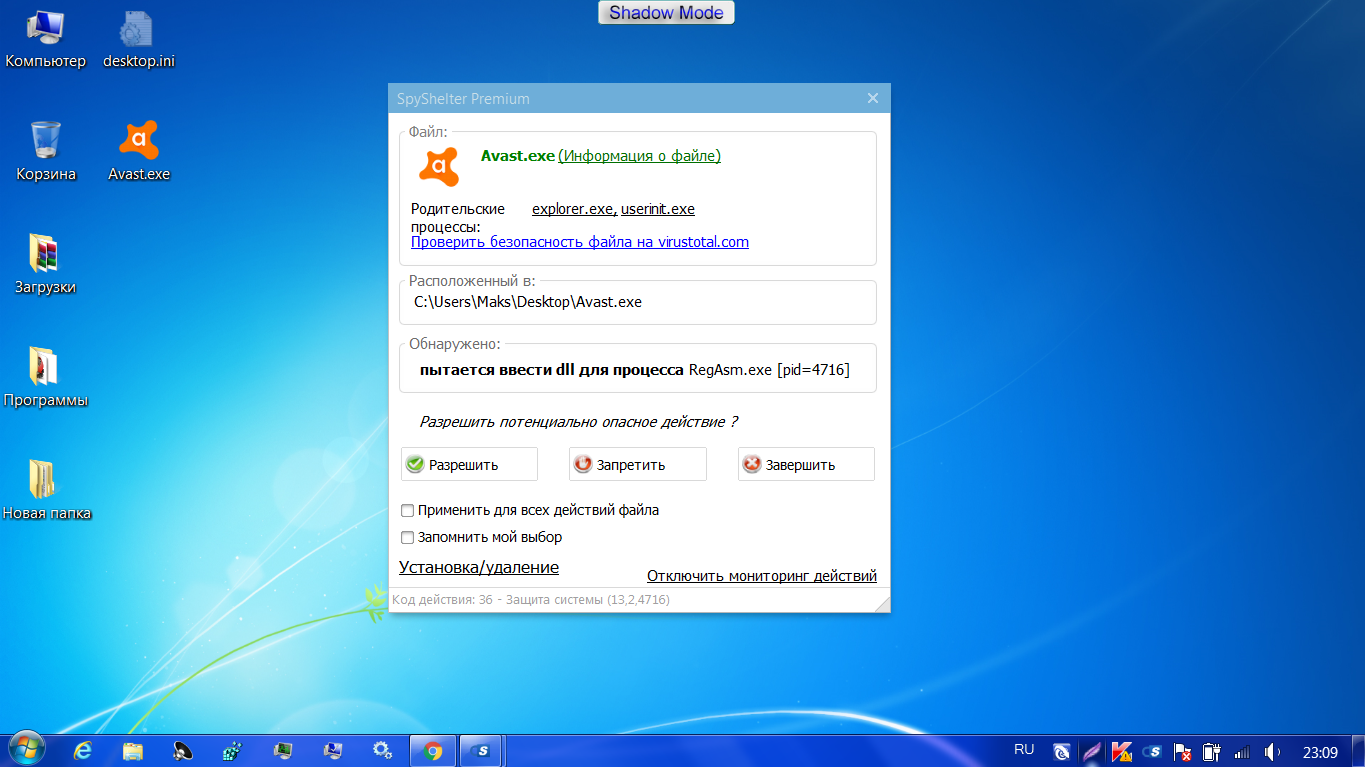Screen dimensions: 1365x767
Task: Select the desktop.ini file icon
Action: click(138, 40)
